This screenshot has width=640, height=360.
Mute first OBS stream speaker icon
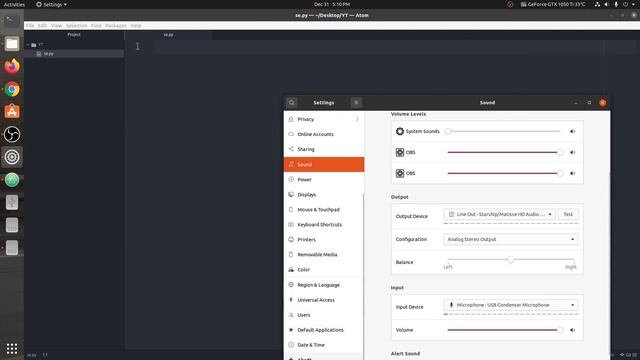click(573, 152)
